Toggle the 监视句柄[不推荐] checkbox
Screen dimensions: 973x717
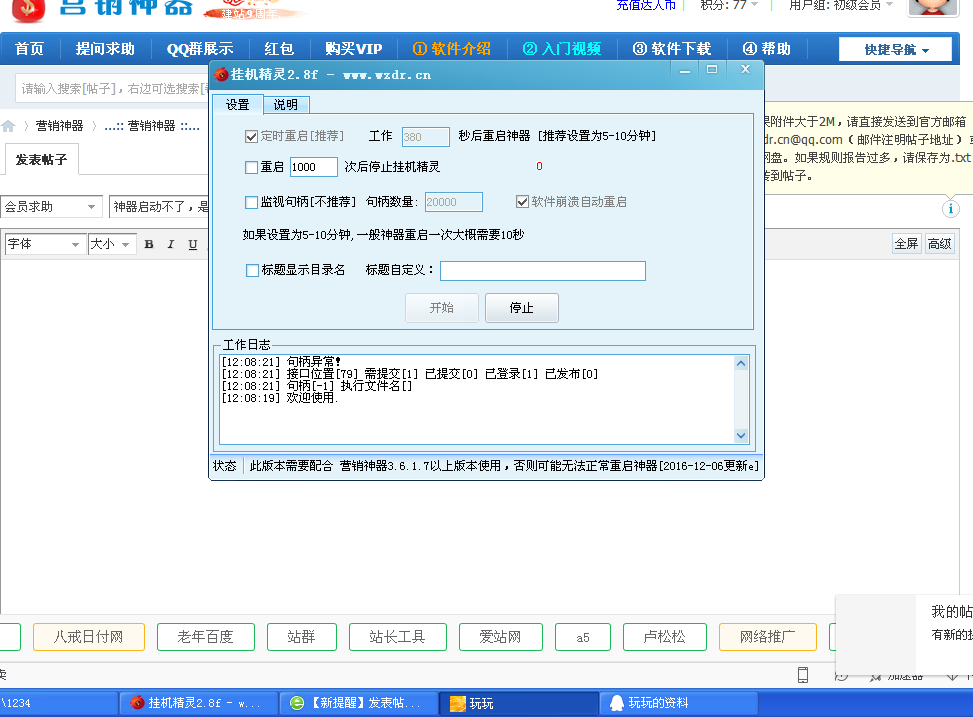pyautogui.click(x=252, y=202)
